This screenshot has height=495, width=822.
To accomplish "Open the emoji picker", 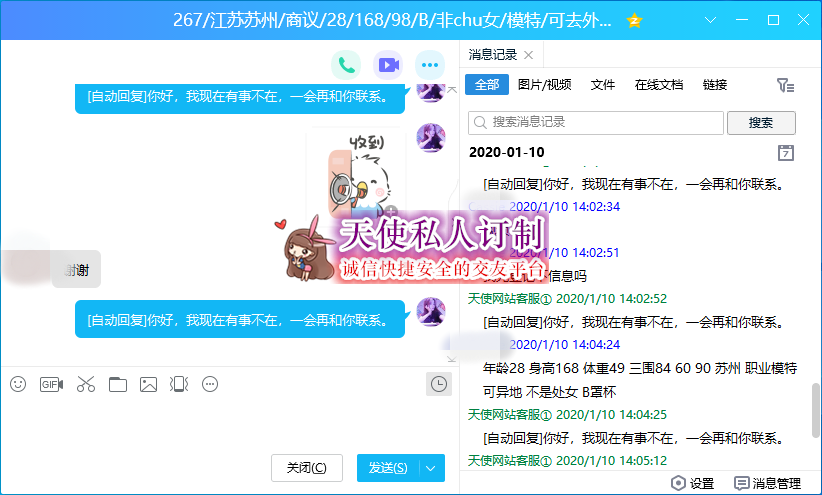I will [x=18, y=384].
